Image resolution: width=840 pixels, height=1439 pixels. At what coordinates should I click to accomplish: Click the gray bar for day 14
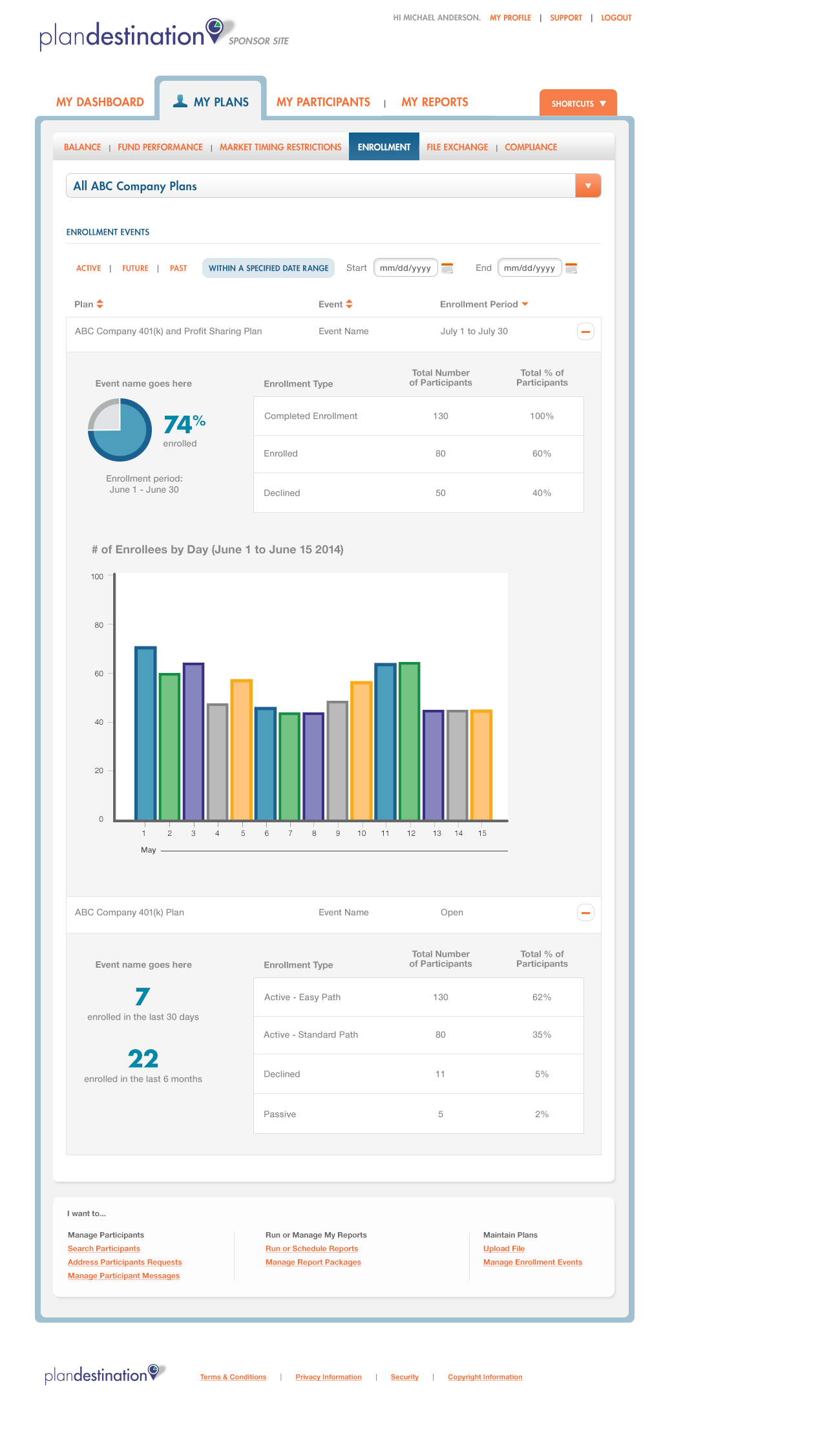[x=457, y=765]
